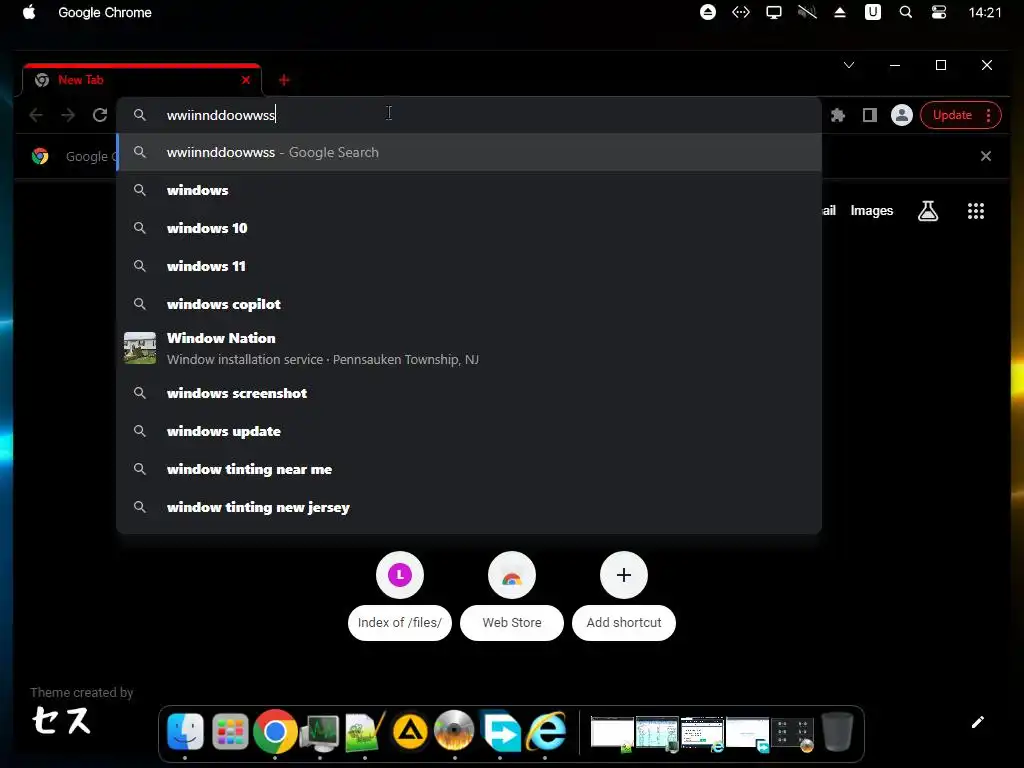This screenshot has height=768, width=1024.
Task: Choose the "windows update" suggestion
Action: (x=469, y=431)
